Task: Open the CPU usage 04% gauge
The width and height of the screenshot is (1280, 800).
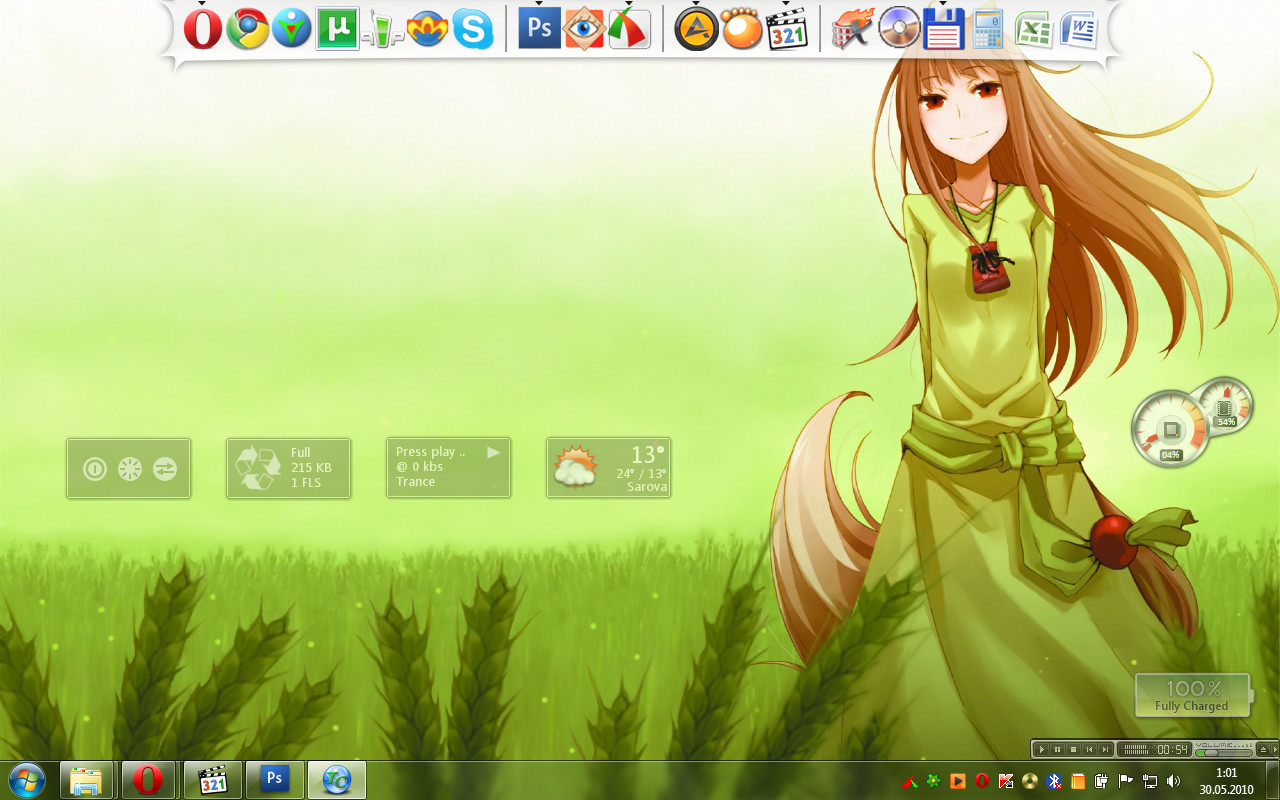Action: (x=1171, y=430)
